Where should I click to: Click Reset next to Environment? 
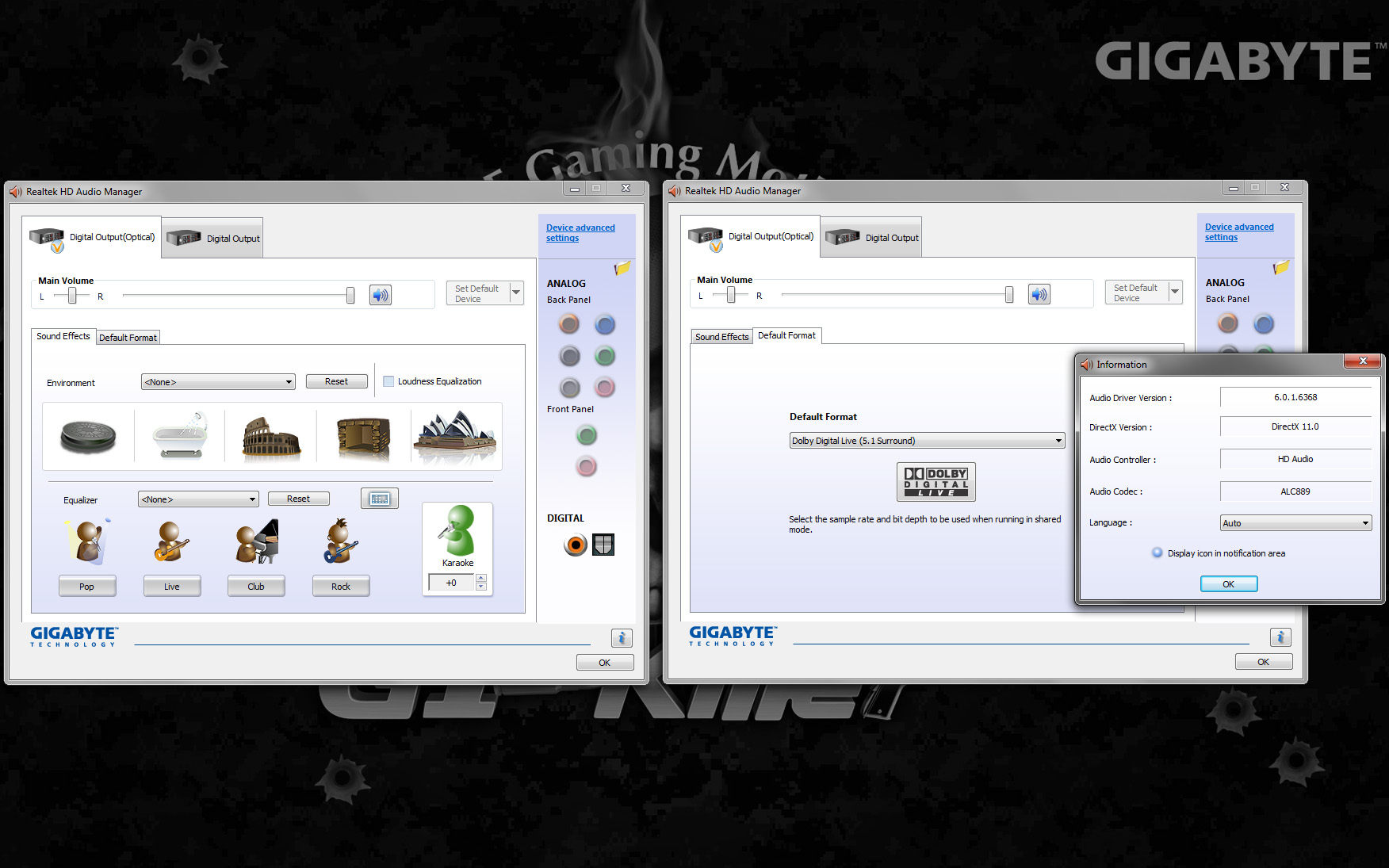[336, 381]
